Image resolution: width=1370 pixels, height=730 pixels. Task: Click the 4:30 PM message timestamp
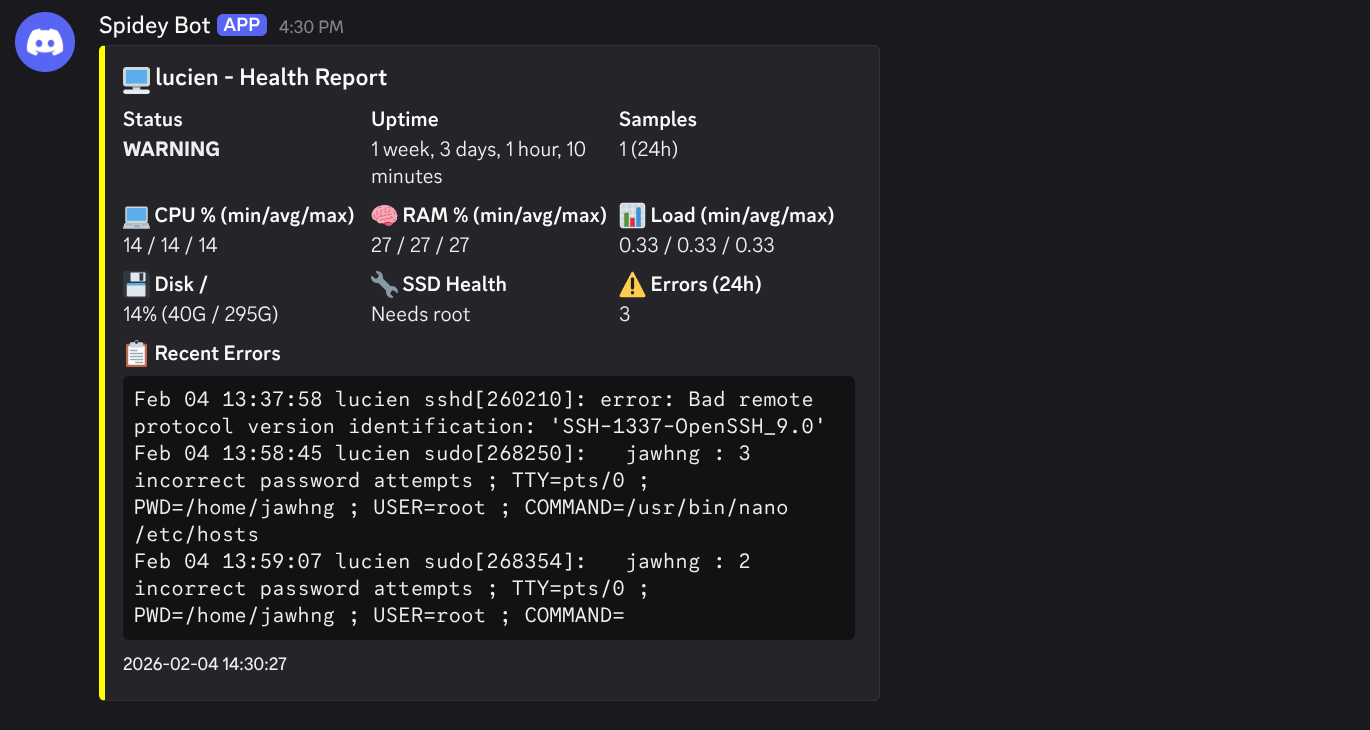(x=310, y=26)
